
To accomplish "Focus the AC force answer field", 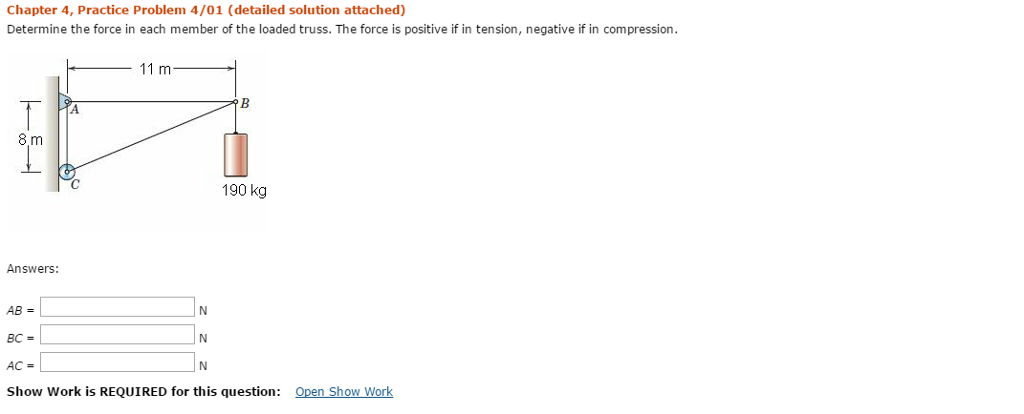I will click(117, 362).
